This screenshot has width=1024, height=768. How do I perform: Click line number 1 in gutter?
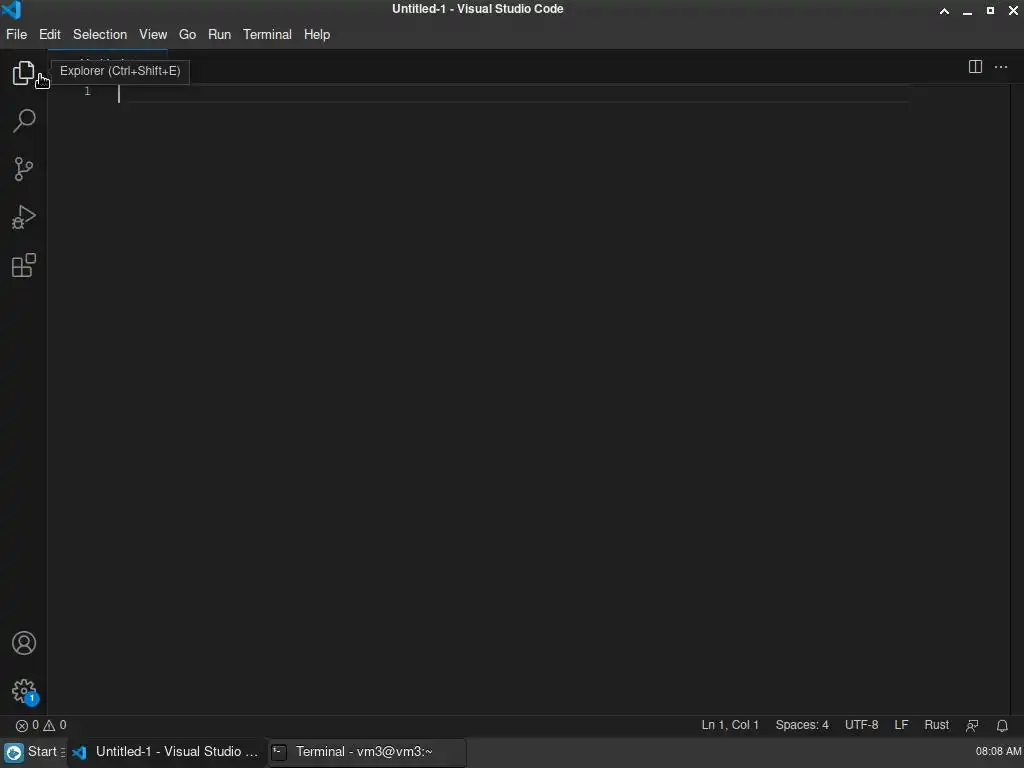coord(88,91)
